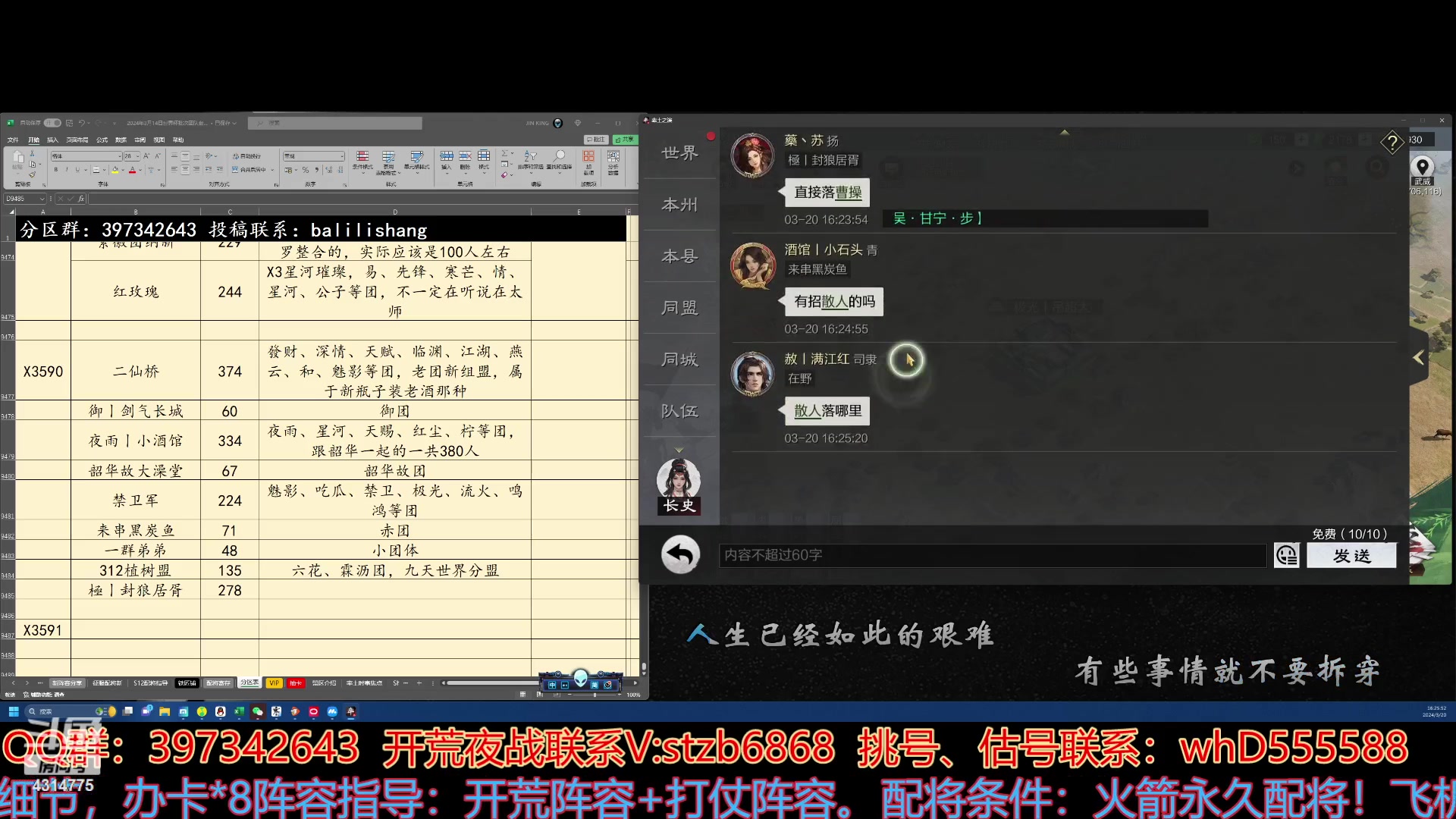1456x819 pixels.
Task: Undo the last action in Excel
Action: 82,123
